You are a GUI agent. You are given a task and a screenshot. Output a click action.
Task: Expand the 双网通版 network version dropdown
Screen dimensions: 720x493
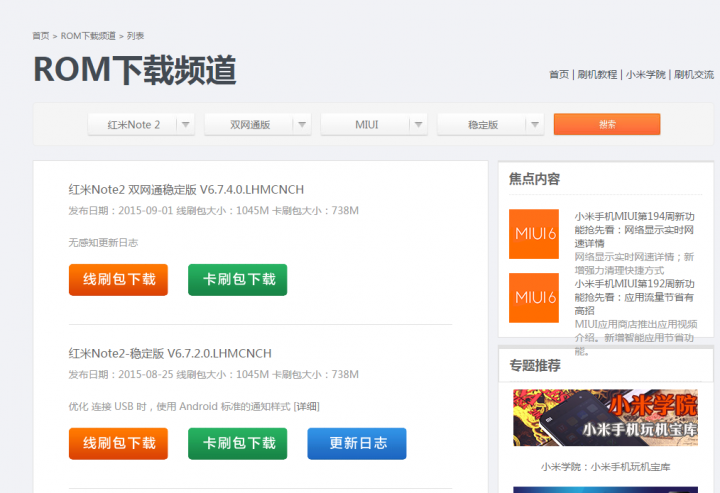tap(258, 124)
